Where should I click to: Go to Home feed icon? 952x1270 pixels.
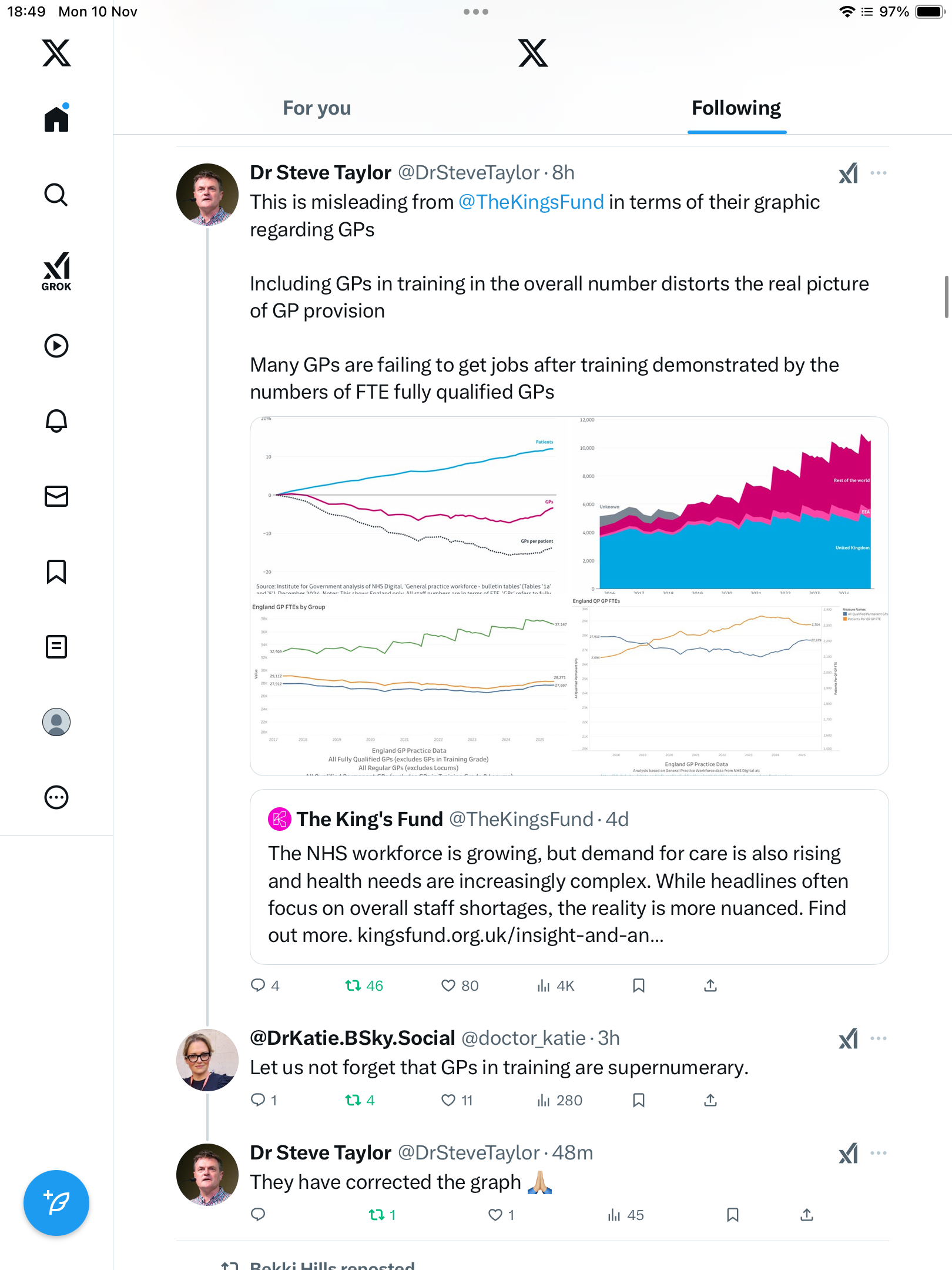[56, 119]
